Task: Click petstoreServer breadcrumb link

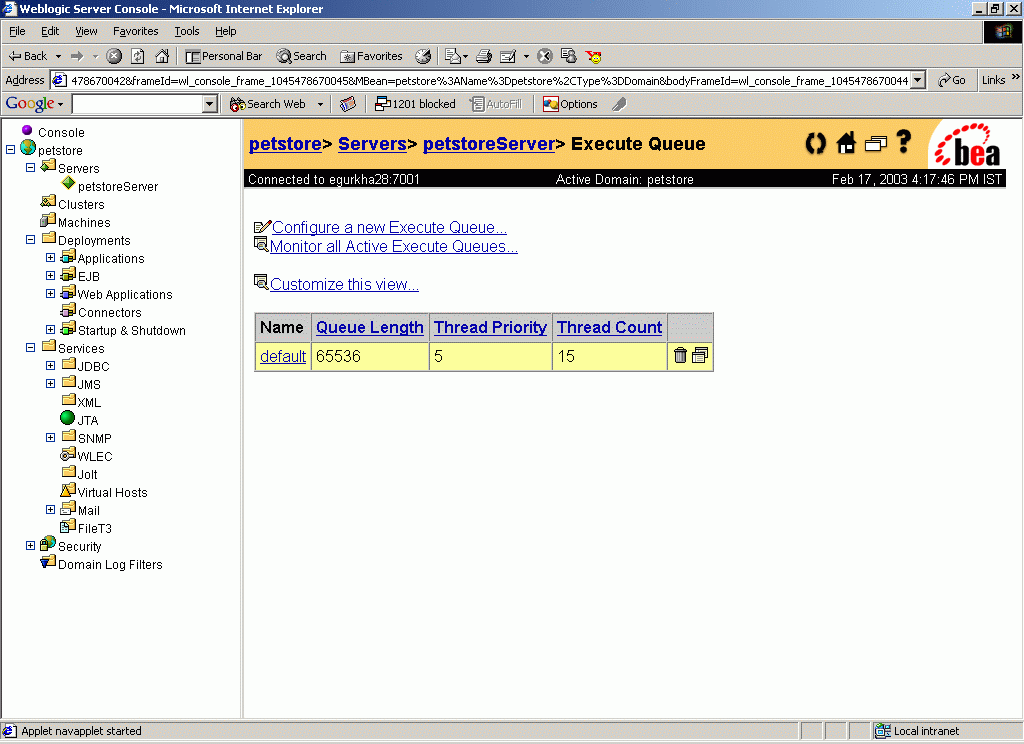Action: point(489,144)
